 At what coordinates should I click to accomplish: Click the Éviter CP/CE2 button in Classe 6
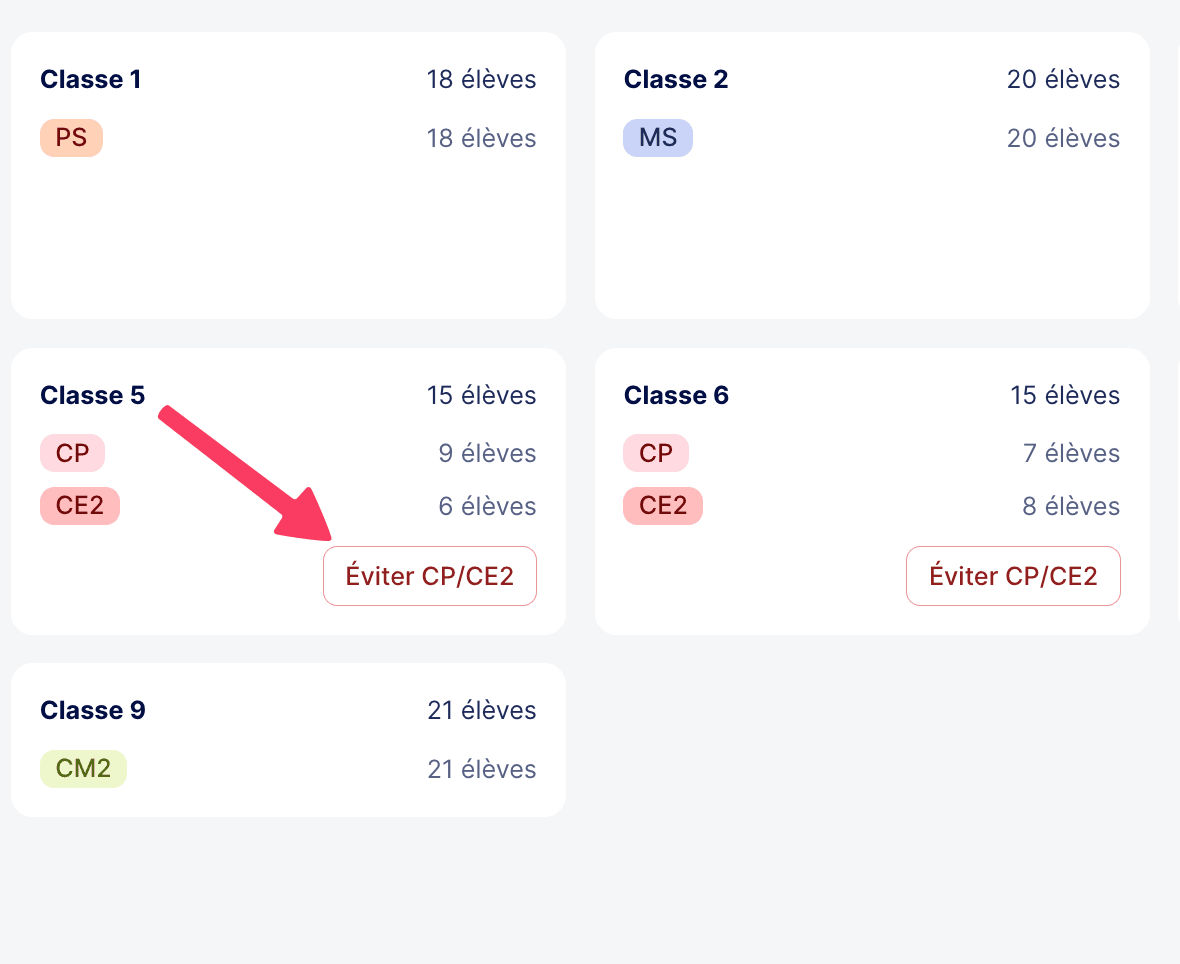(x=1013, y=576)
